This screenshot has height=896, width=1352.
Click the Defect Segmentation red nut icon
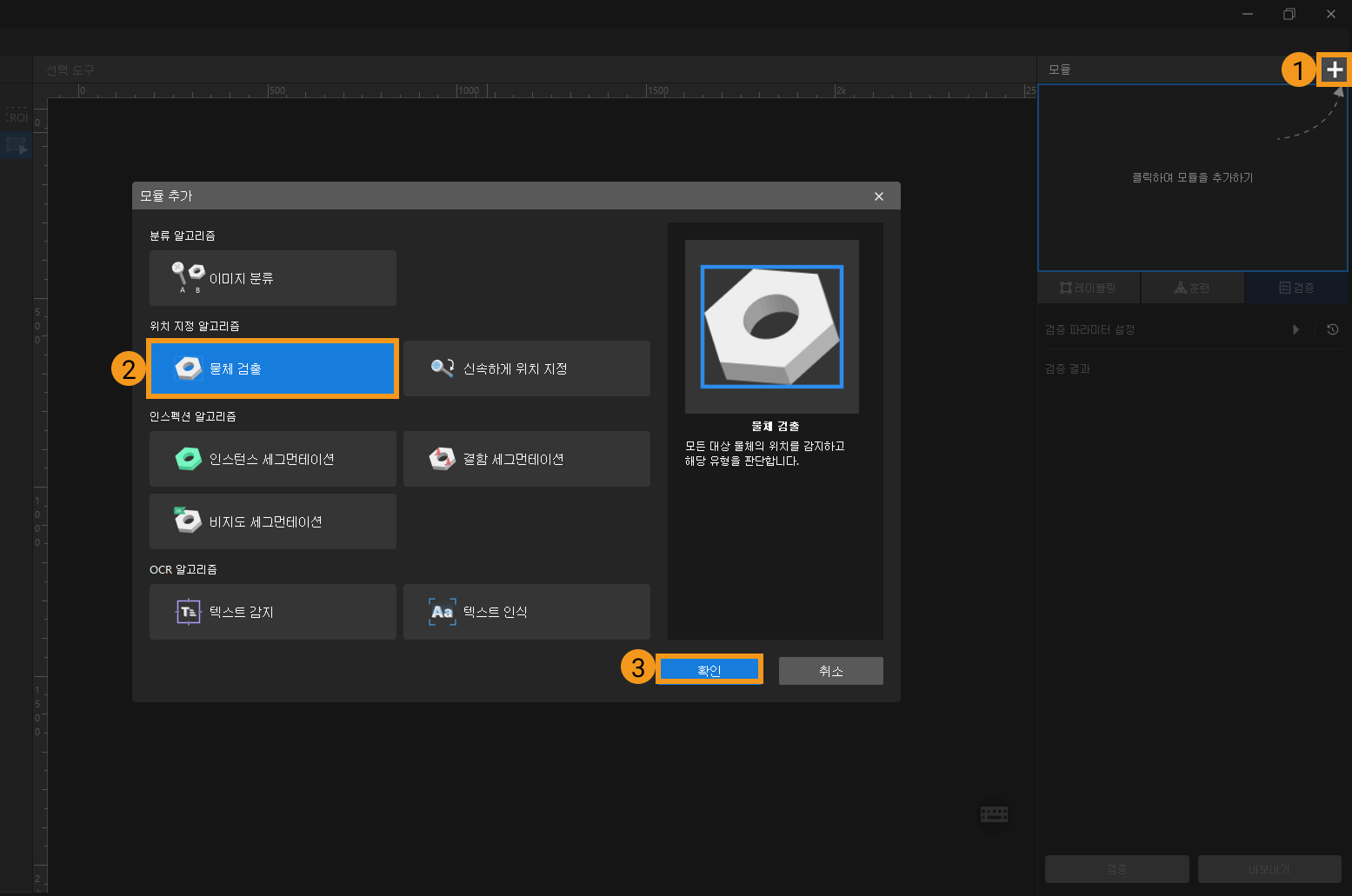tap(443, 459)
